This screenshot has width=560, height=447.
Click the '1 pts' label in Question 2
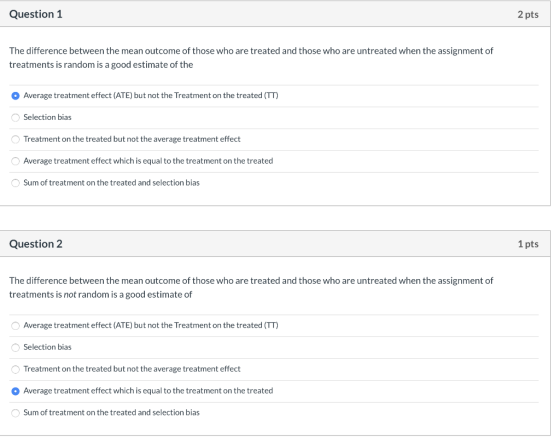coord(528,244)
